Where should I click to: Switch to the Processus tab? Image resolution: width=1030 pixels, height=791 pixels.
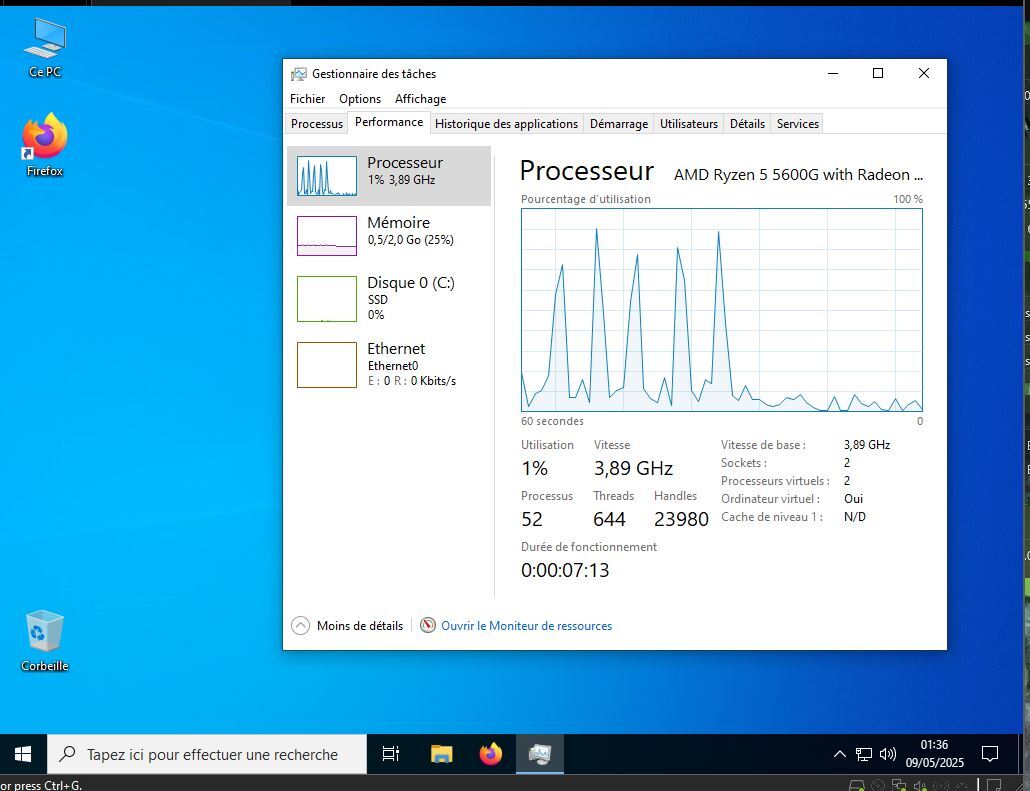click(317, 124)
